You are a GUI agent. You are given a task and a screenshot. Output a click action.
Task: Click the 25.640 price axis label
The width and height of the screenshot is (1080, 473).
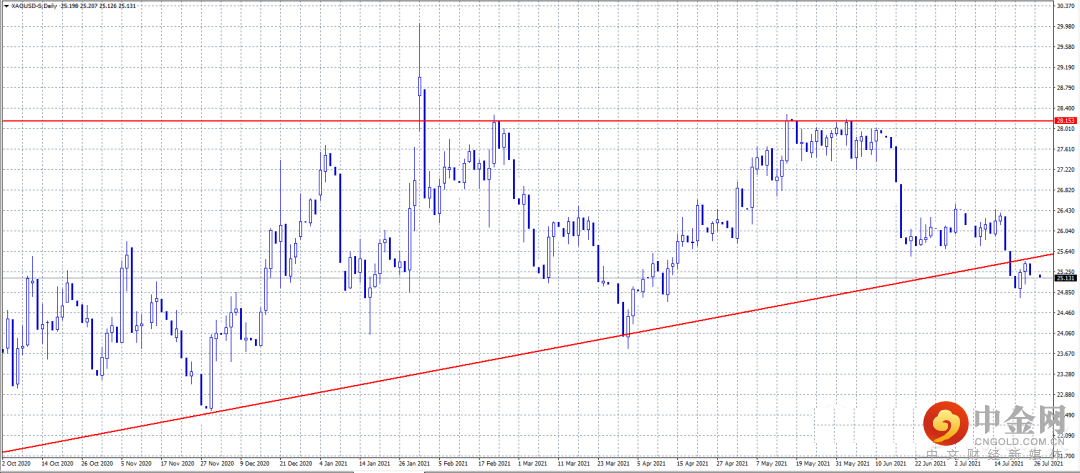pyautogui.click(x=1066, y=251)
